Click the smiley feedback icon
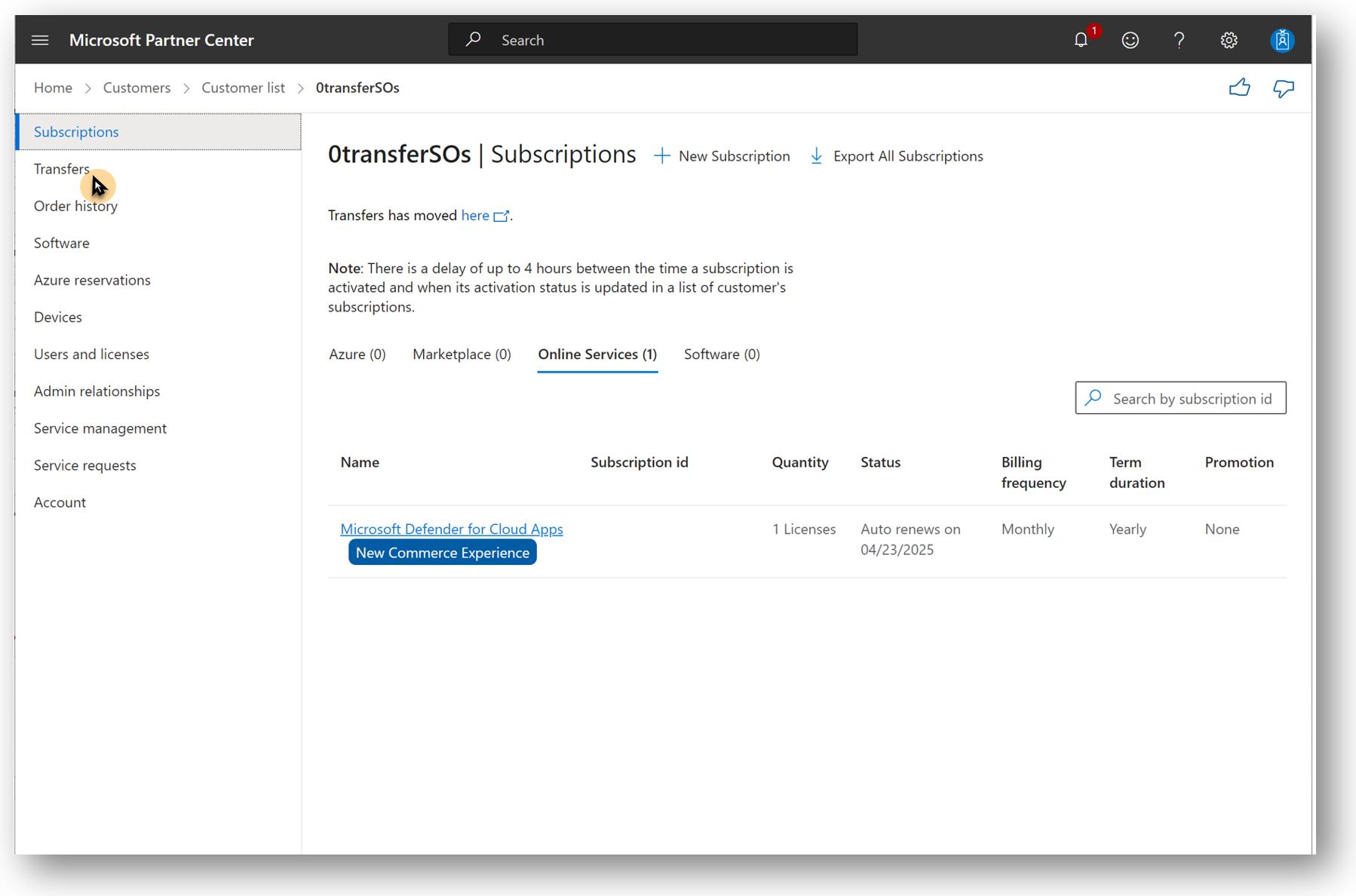 coord(1130,40)
